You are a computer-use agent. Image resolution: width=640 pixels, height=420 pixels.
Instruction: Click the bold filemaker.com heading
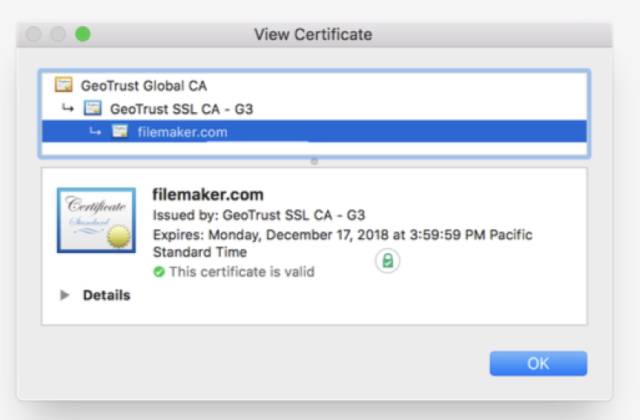tap(208, 194)
